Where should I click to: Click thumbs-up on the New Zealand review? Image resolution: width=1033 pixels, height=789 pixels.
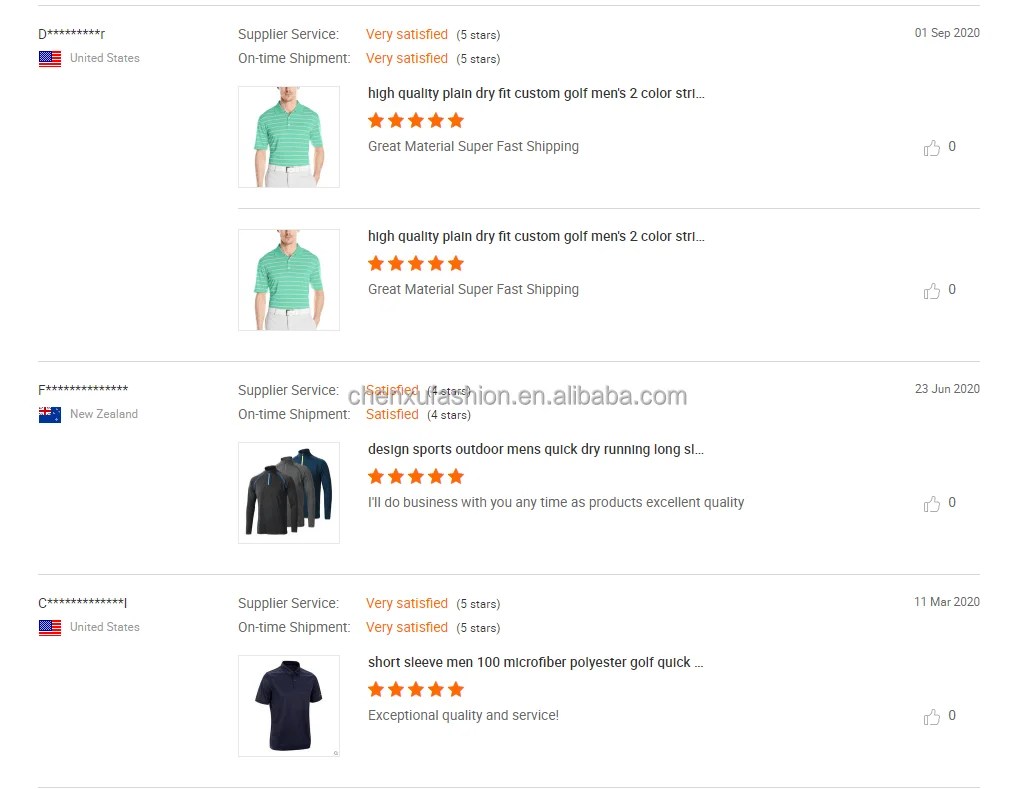[x=932, y=504]
